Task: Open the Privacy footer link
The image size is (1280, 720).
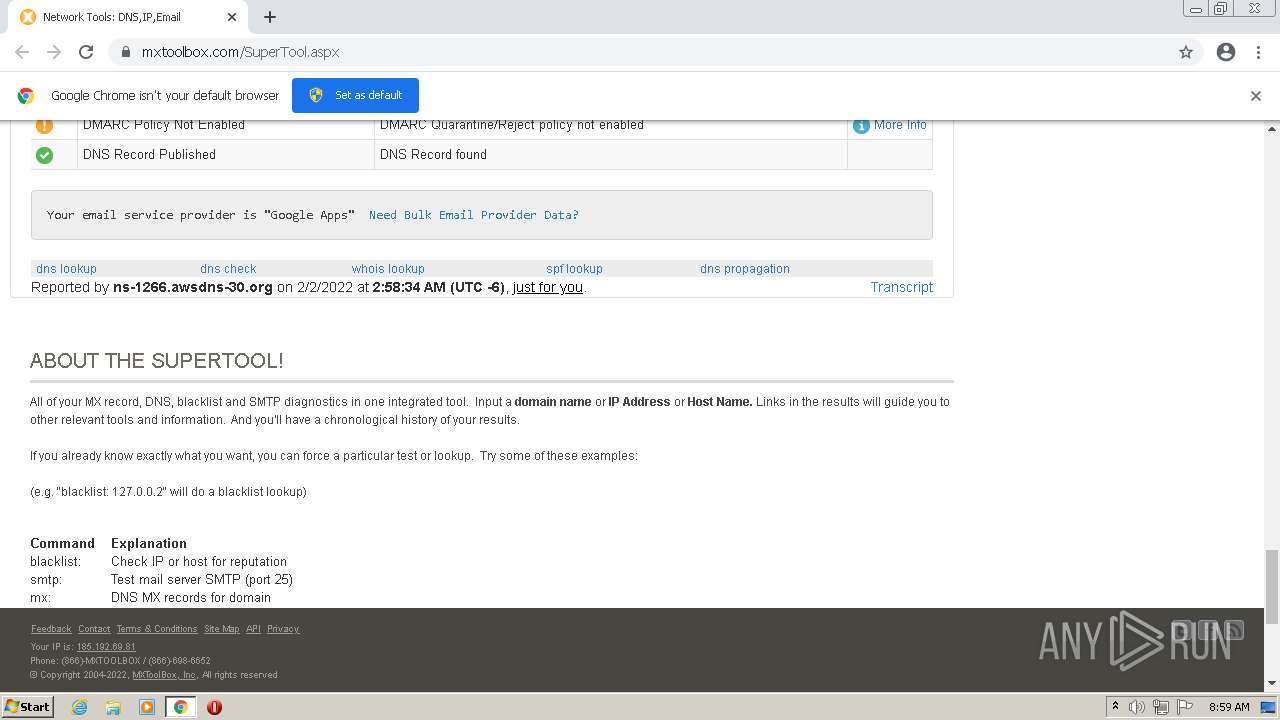Action: point(283,629)
